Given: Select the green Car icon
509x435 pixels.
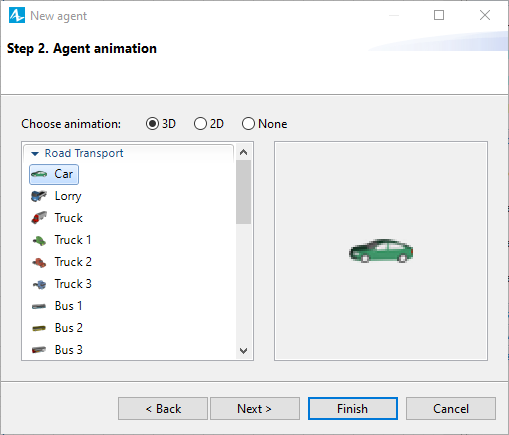Looking at the screenshot, I should (x=39, y=174).
